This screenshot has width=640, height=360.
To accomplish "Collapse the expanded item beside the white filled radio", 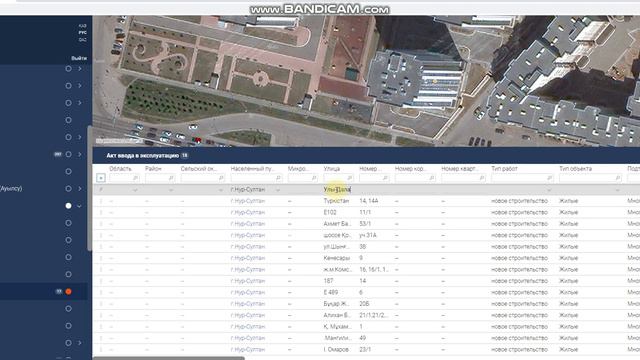I will click(x=80, y=206).
